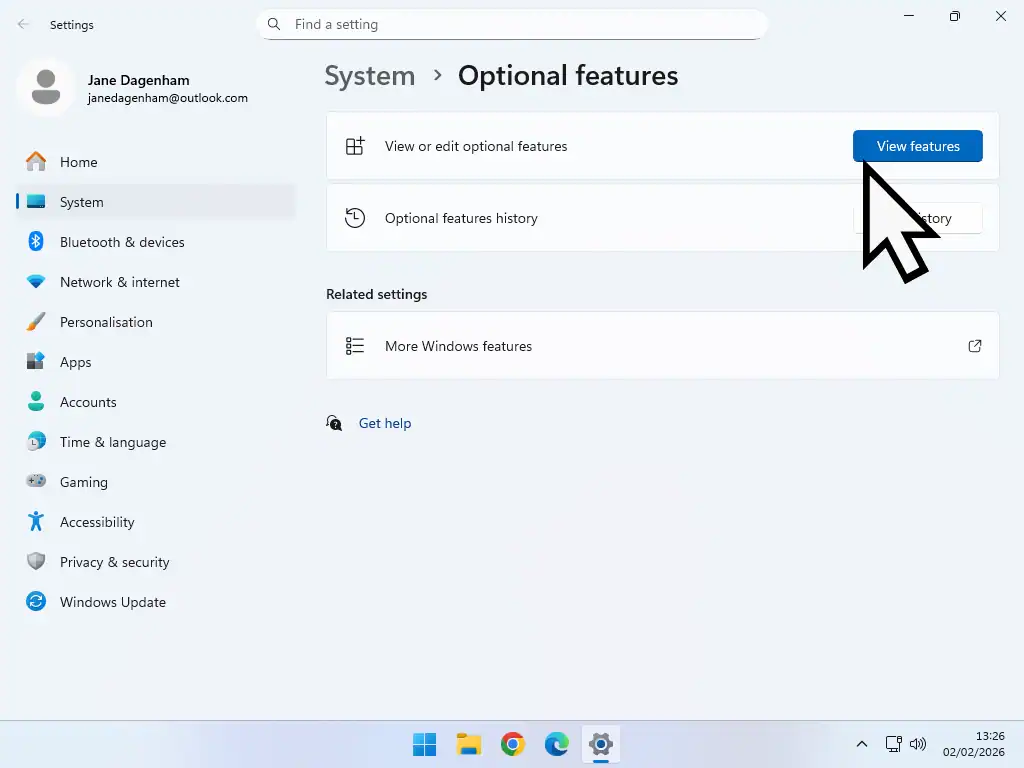Open Time & language settings
The image size is (1024, 768).
tap(113, 442)
